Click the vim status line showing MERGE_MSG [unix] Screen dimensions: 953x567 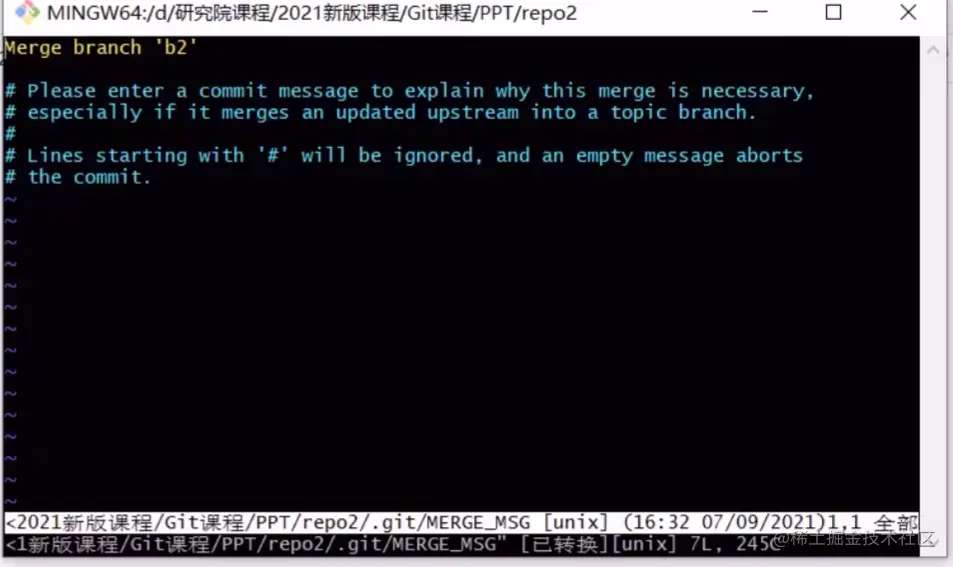pyautogui.click(x=461, y=522)
